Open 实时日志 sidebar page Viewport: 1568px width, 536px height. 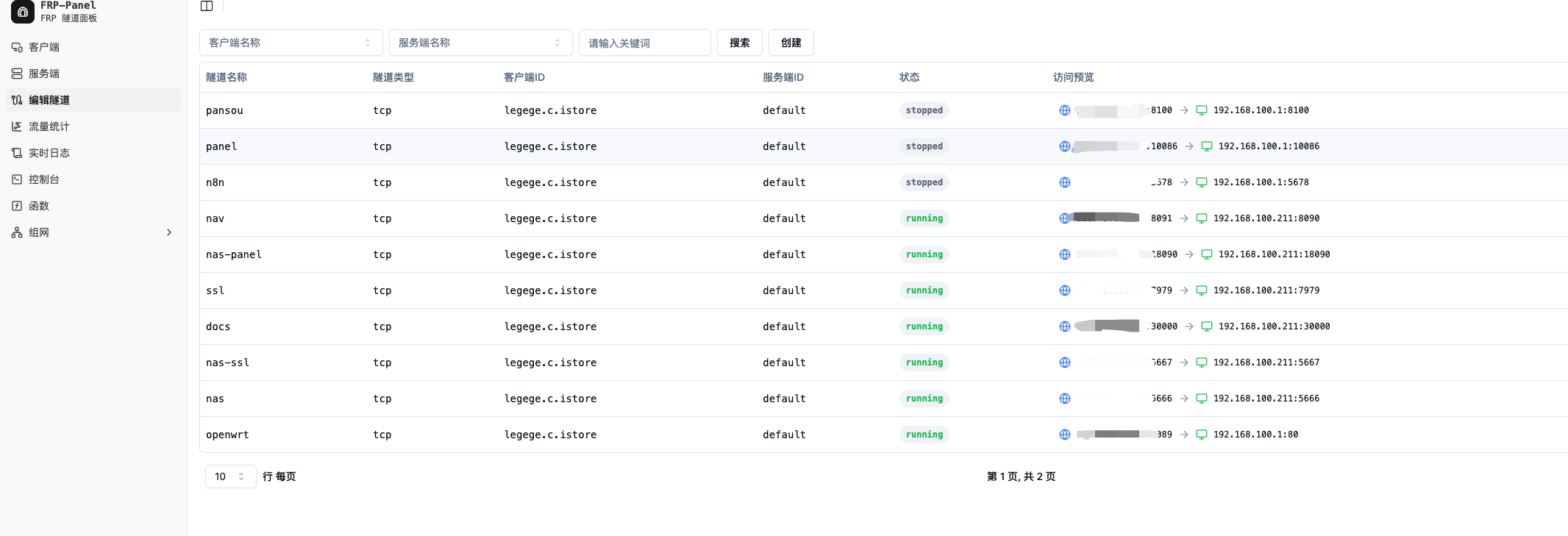click(x=49, y=153)
